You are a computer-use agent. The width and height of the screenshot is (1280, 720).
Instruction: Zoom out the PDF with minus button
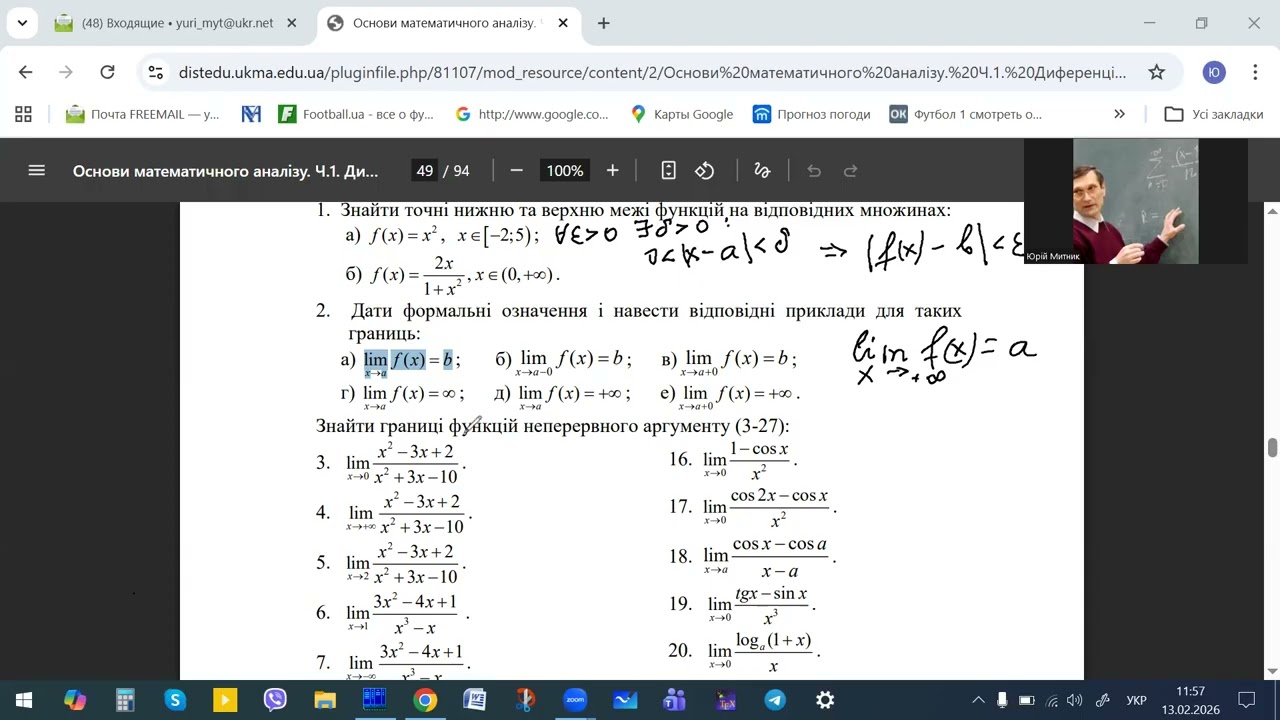coord(516,171)
